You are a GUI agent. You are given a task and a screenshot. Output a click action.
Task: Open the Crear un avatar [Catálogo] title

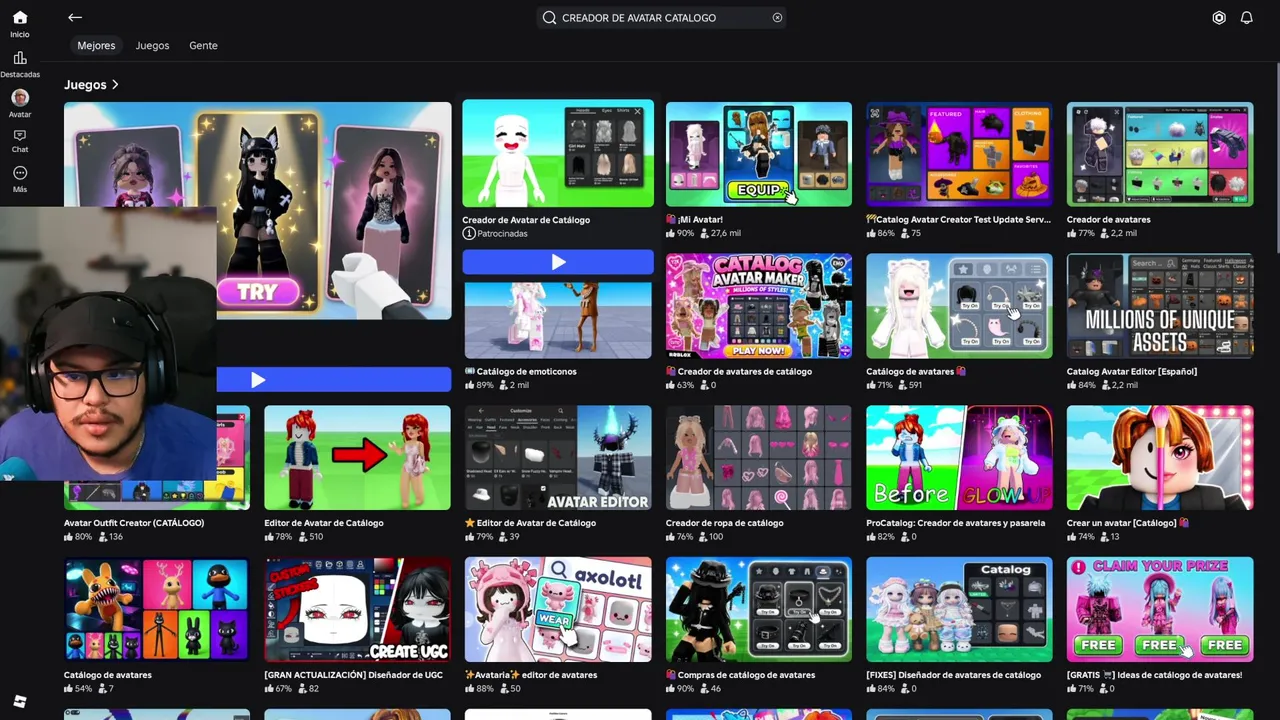[1128, 523]
